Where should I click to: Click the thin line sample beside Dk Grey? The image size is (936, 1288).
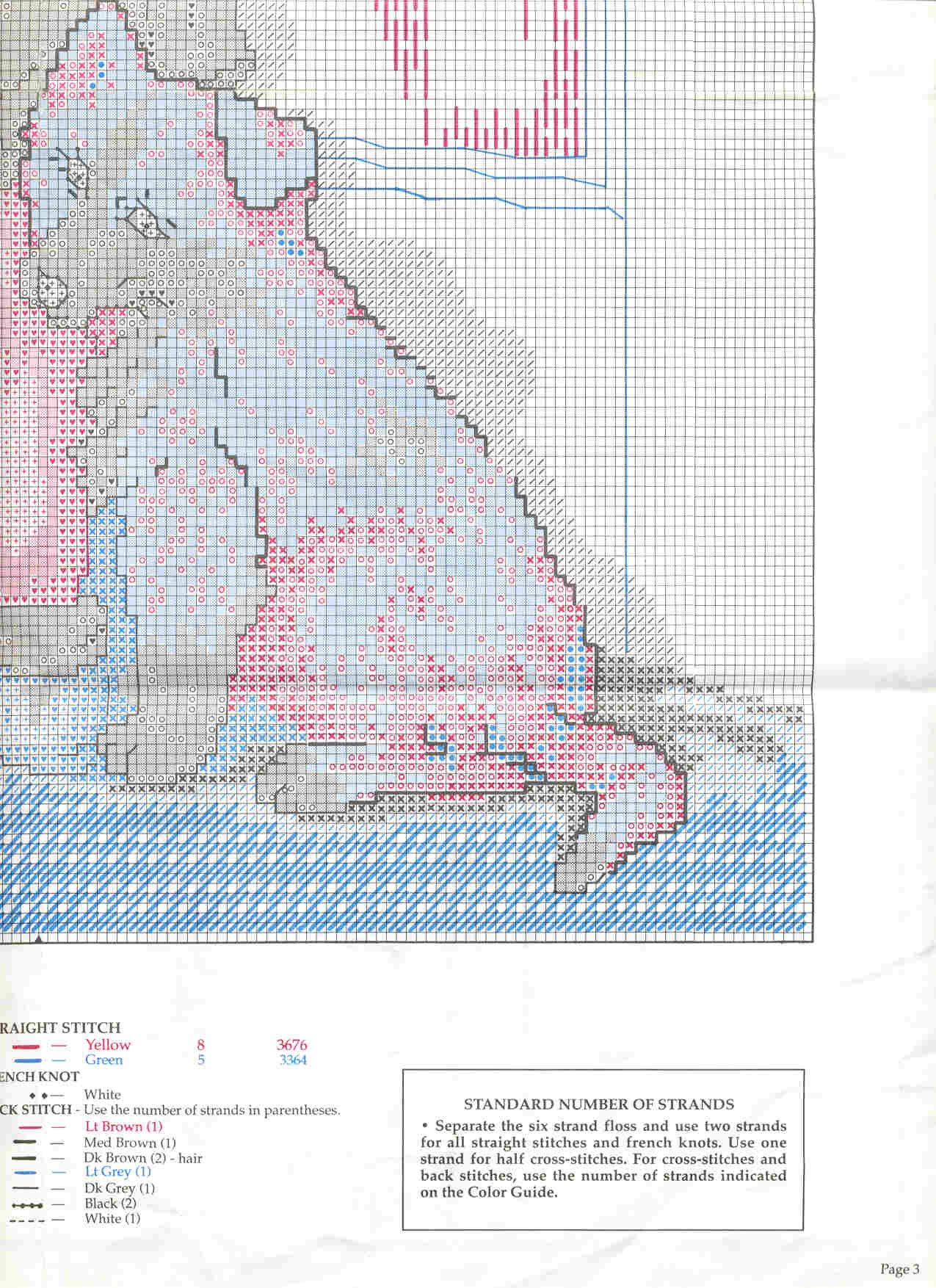click(x=25, y=1189)
